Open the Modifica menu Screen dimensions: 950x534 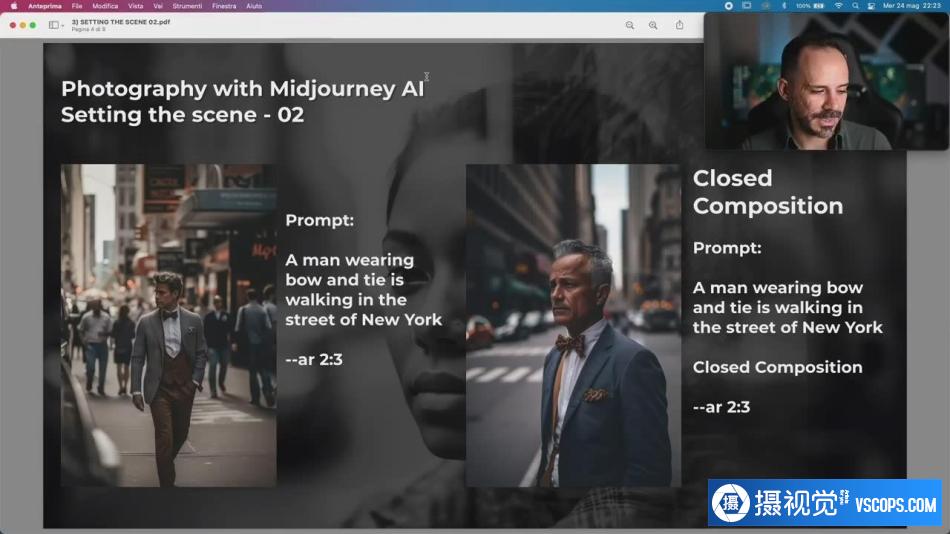105,6
